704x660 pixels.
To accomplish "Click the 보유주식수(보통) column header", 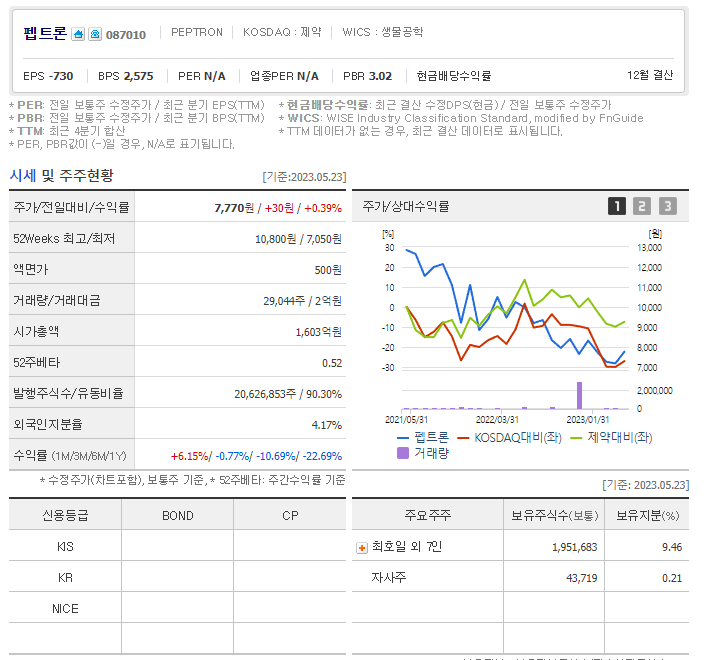I will [554, 515].
